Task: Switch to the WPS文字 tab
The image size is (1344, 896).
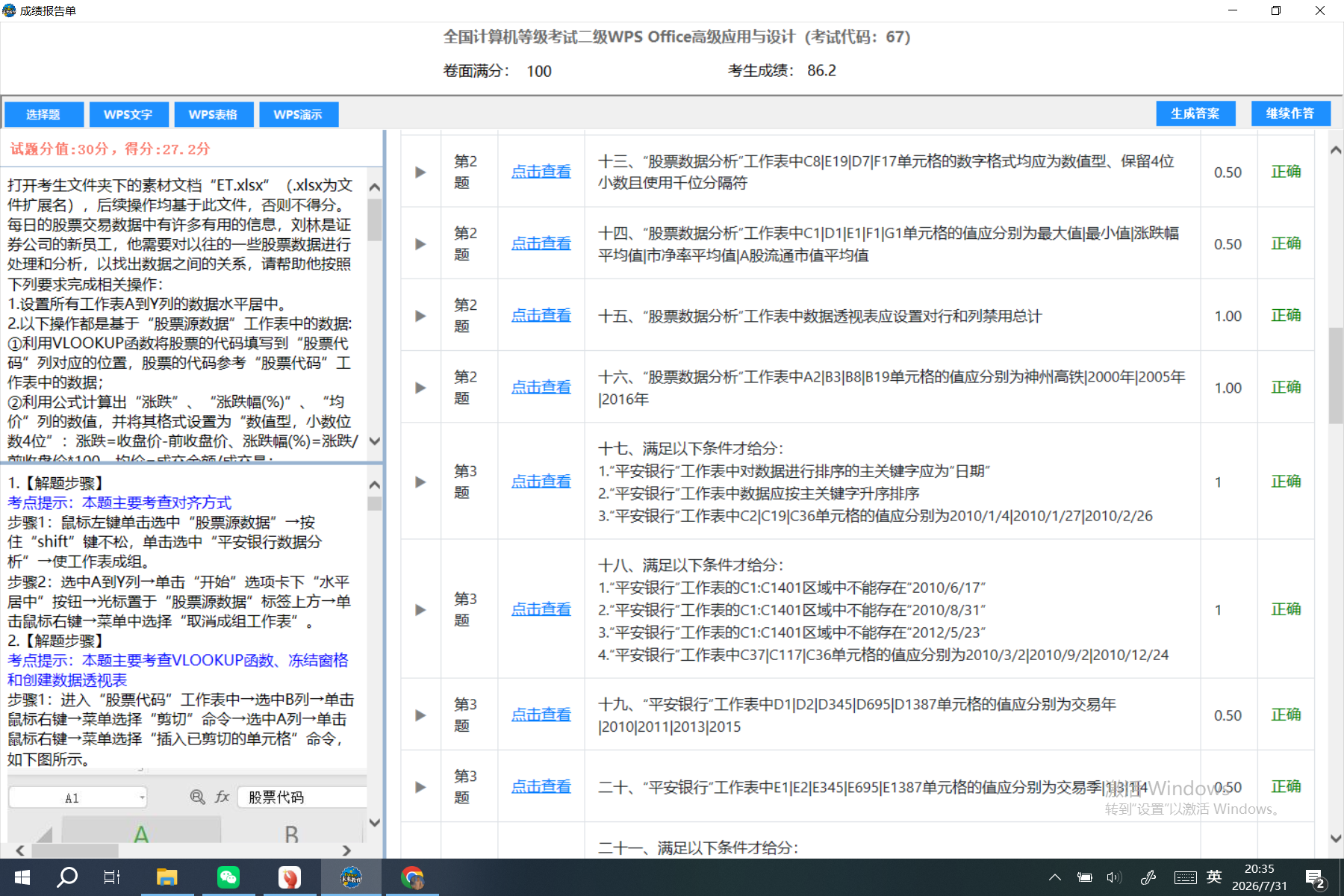Action: [x=128, y=114]
